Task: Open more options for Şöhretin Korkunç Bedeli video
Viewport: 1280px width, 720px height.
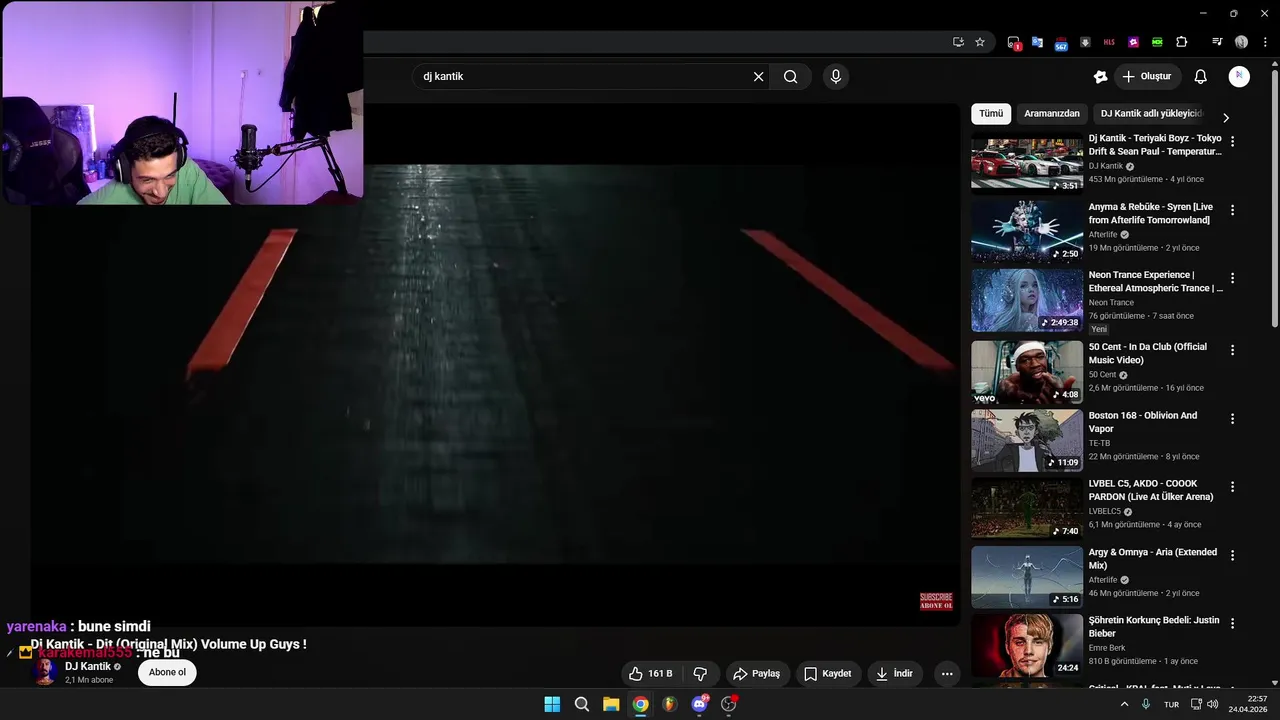Action: (x=1232, y=623)
